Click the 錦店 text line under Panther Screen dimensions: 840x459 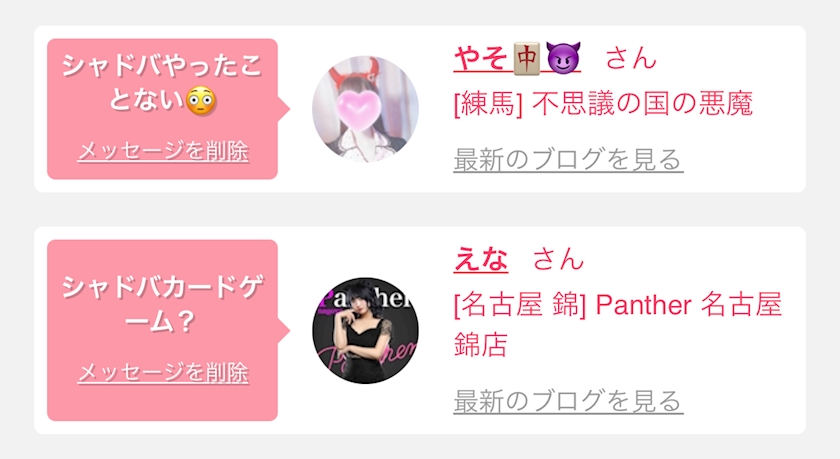pos(481,344)
